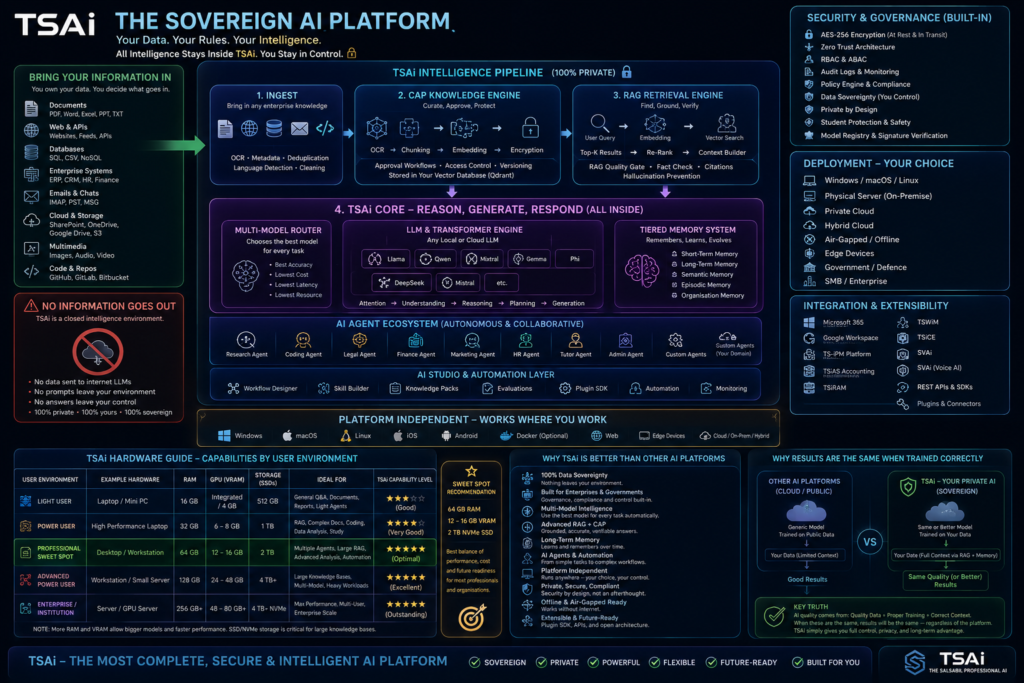Click the Research Agent icon
1024x683 pixels.
(246, 340)
